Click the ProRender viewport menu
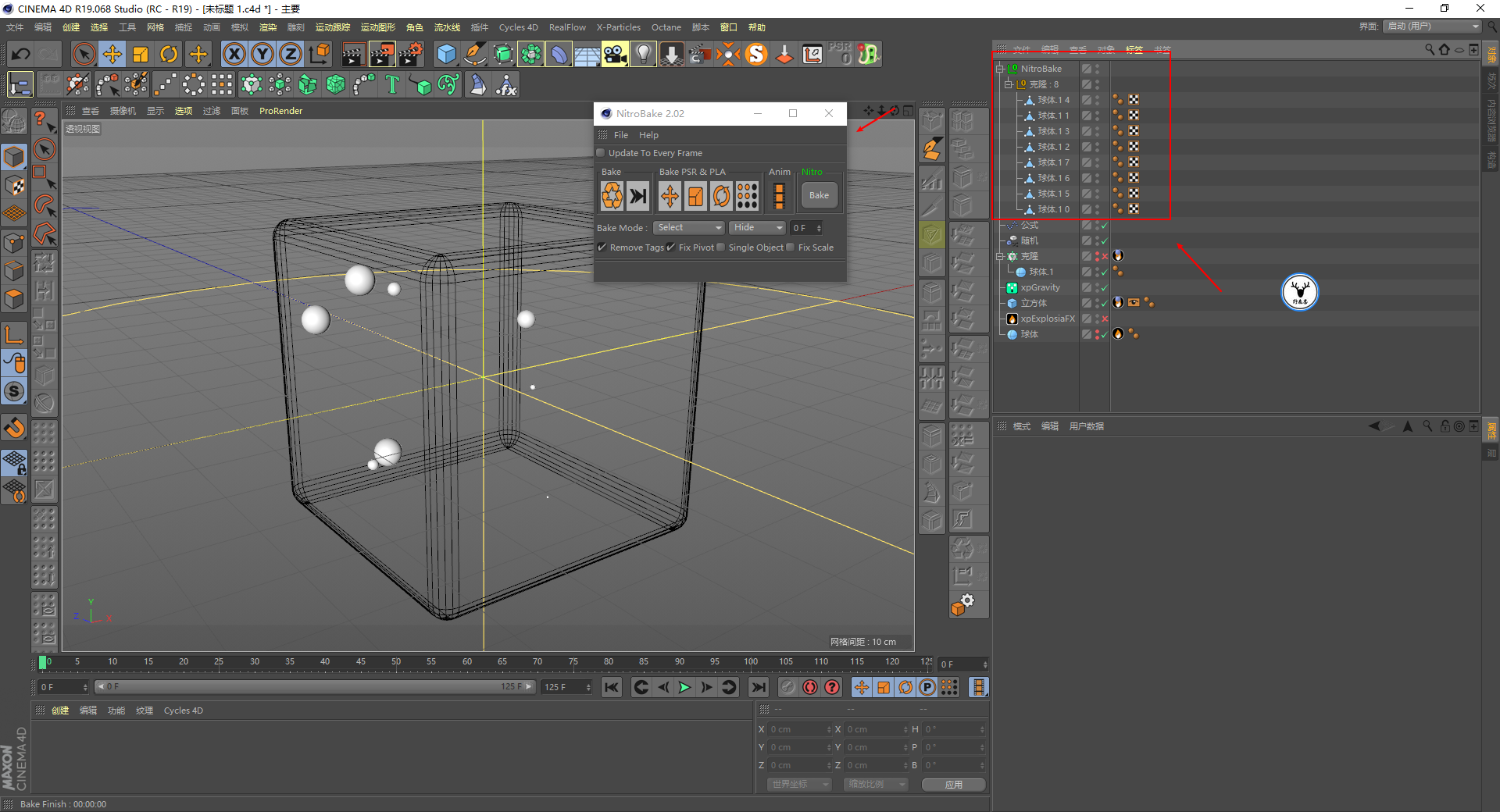This screenshot has width=1500, height=812. click(280, 111)
